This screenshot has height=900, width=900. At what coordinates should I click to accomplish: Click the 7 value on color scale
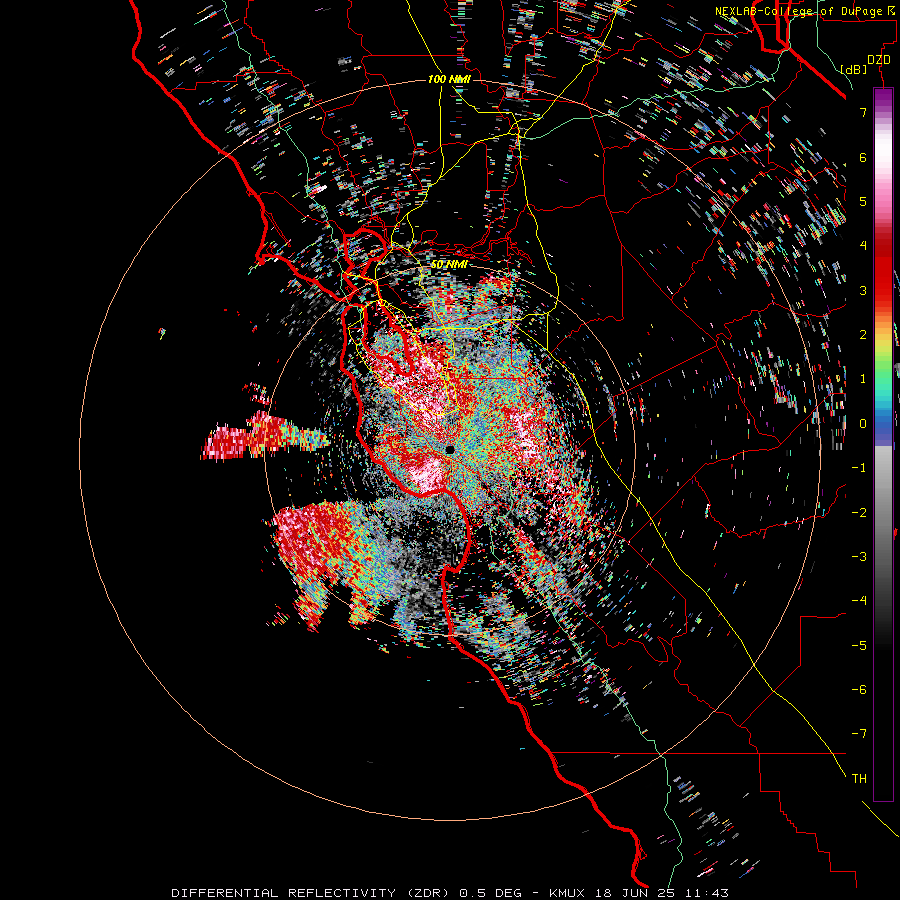[863, 112]
